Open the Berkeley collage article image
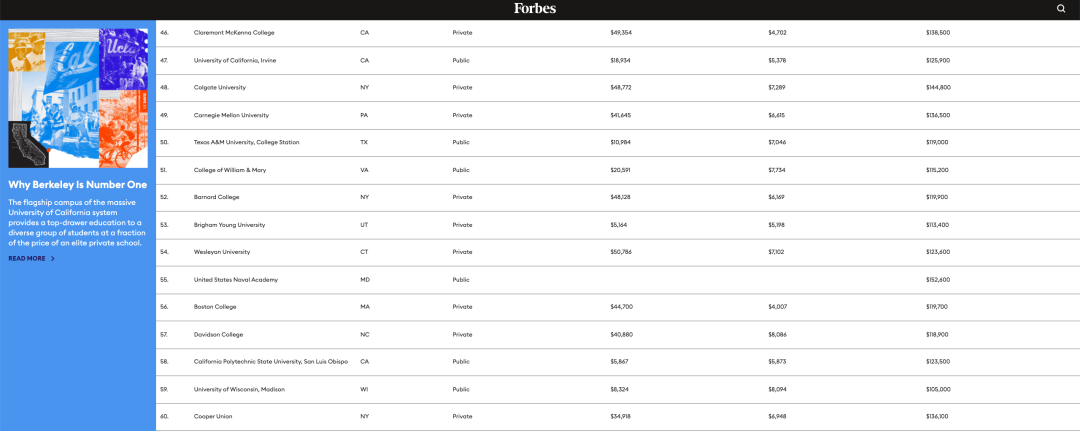The height and width of the screenshot is (431, 1080). [x=78, y=98]
